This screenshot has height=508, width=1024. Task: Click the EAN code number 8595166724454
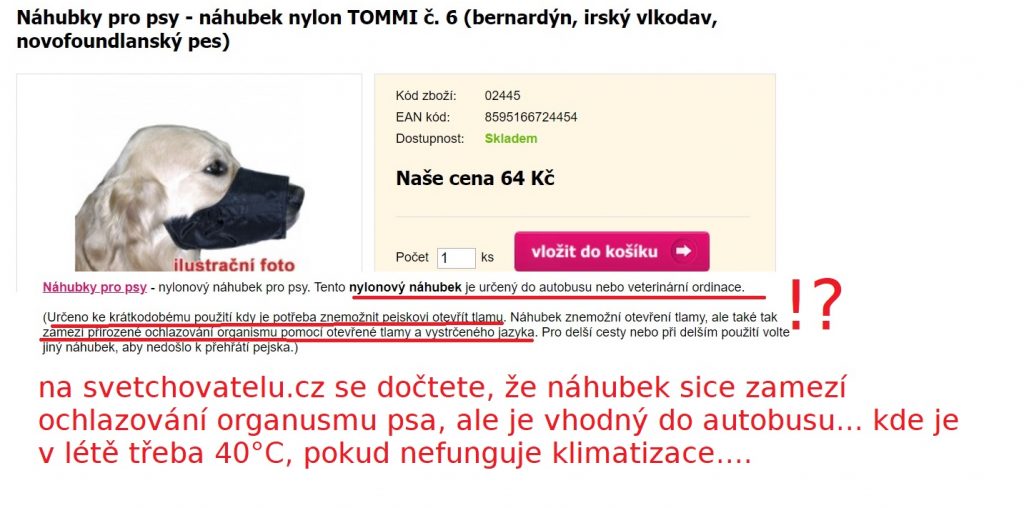(531, 118)
